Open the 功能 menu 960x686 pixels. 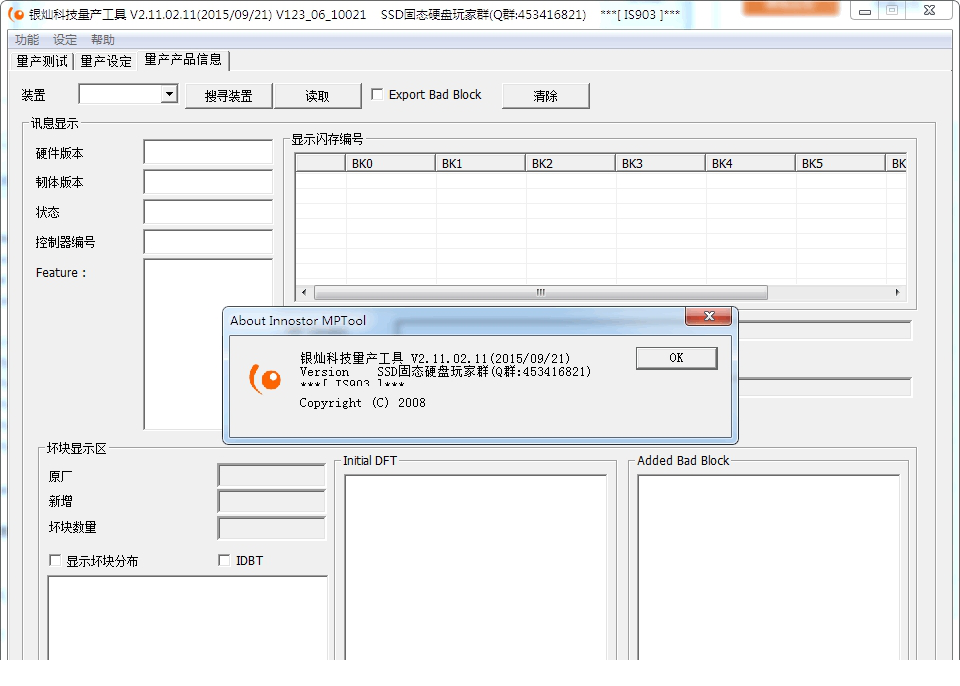coord(27,40)
